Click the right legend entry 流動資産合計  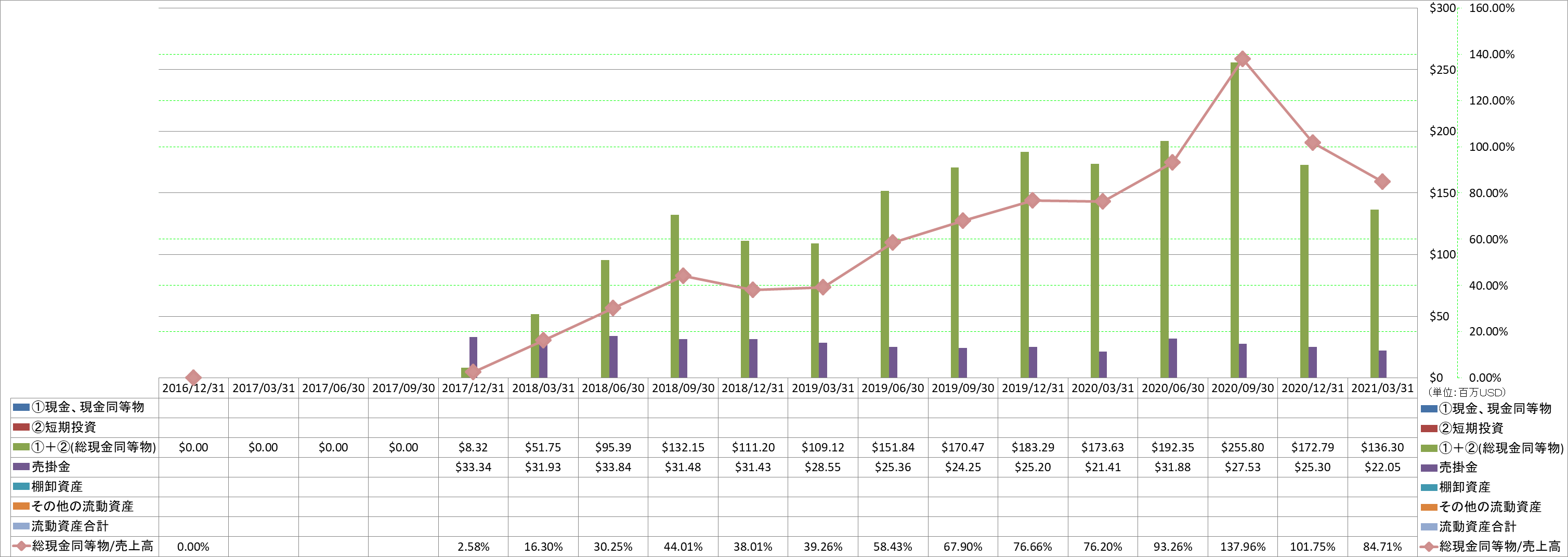[x=1478, y=526]
